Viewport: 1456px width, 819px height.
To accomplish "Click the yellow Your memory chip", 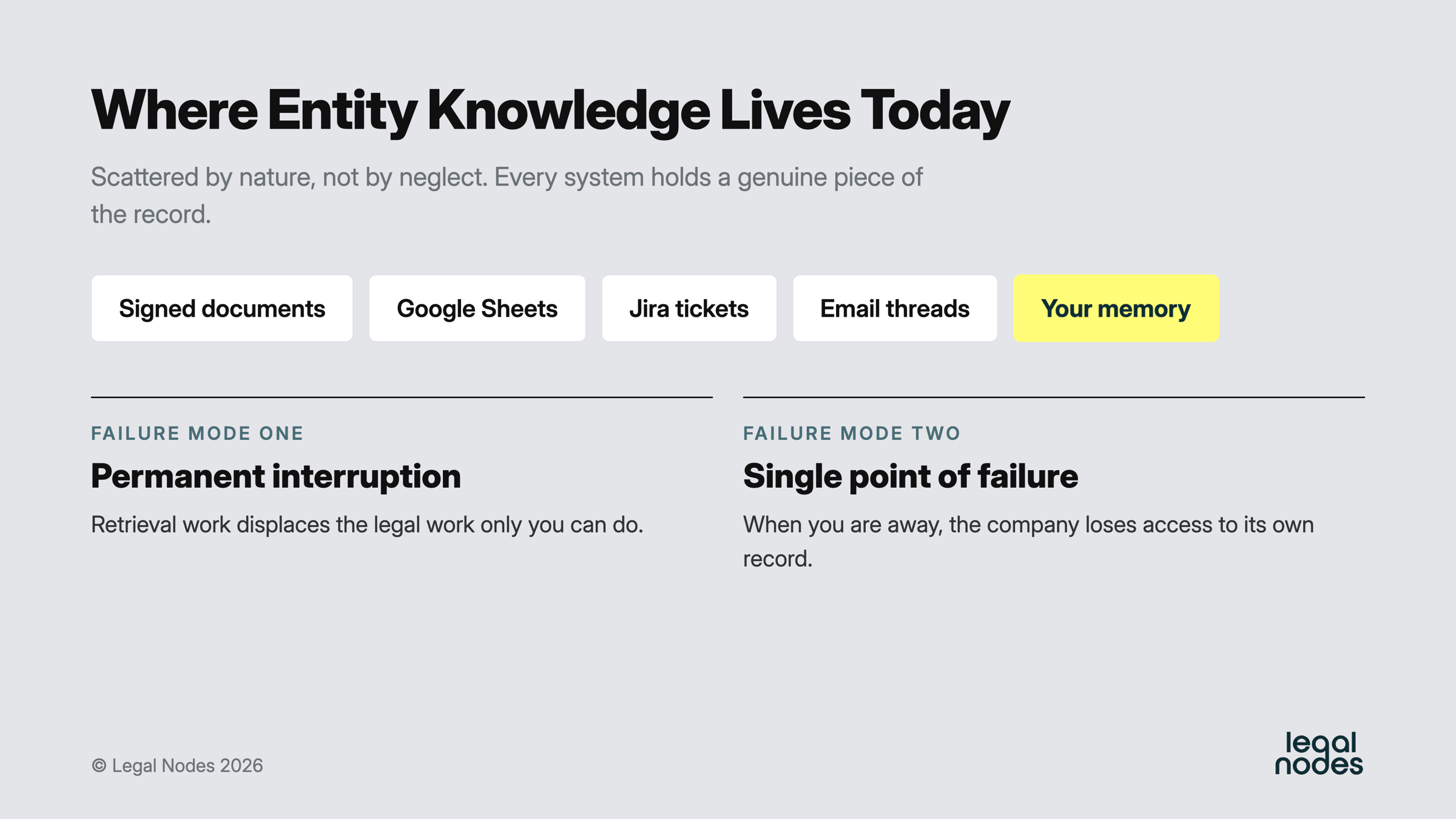I will click(1116, 308).
